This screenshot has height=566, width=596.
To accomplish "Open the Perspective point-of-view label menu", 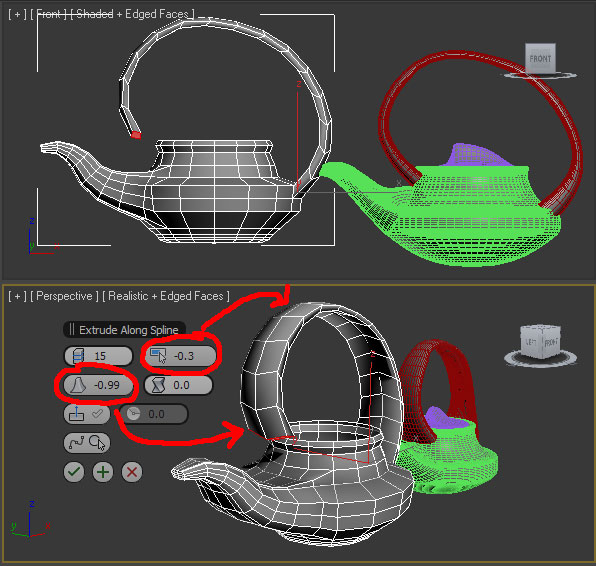I will [x=64, y=296].
